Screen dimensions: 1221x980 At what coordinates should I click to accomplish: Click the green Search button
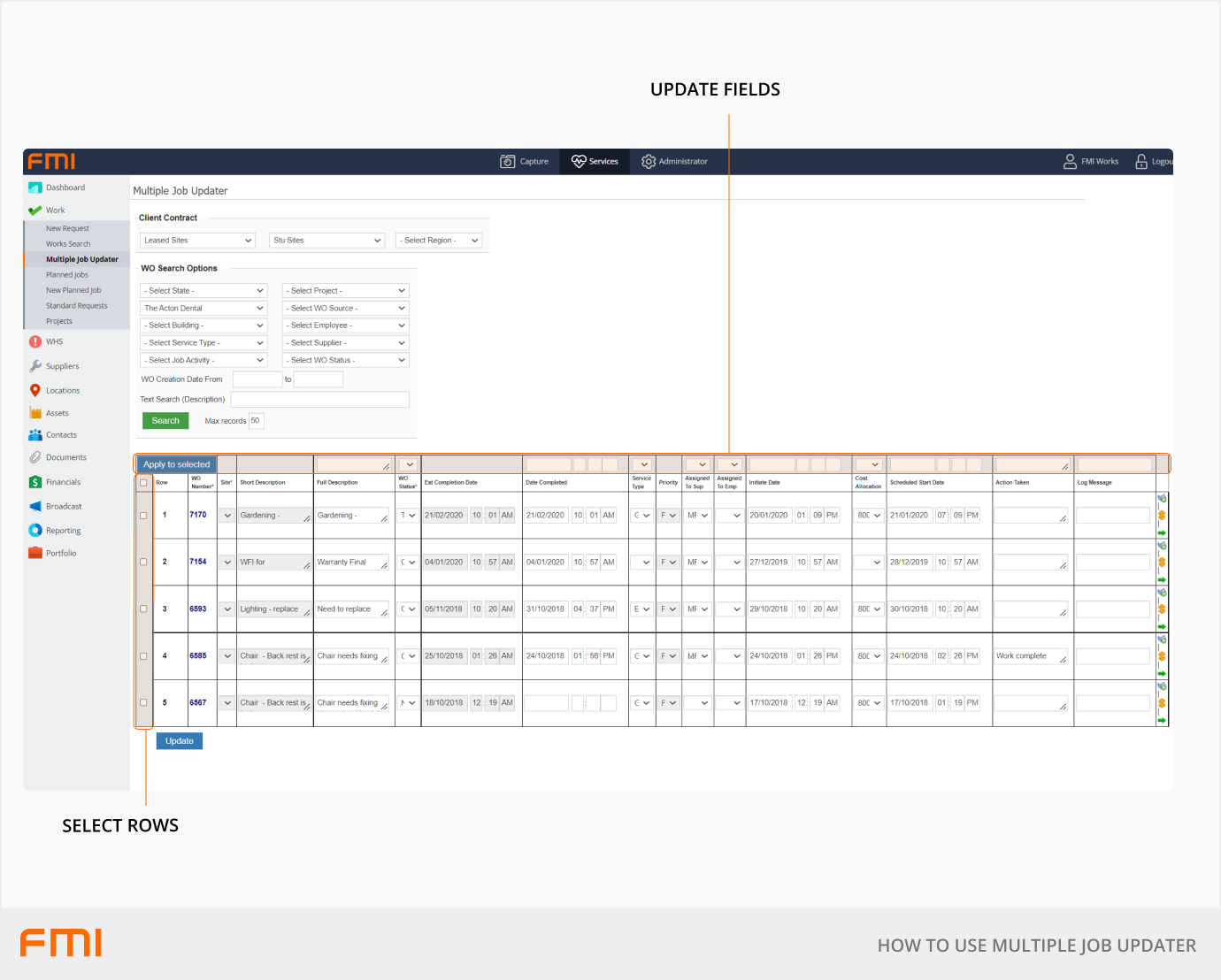coord(165,421)
